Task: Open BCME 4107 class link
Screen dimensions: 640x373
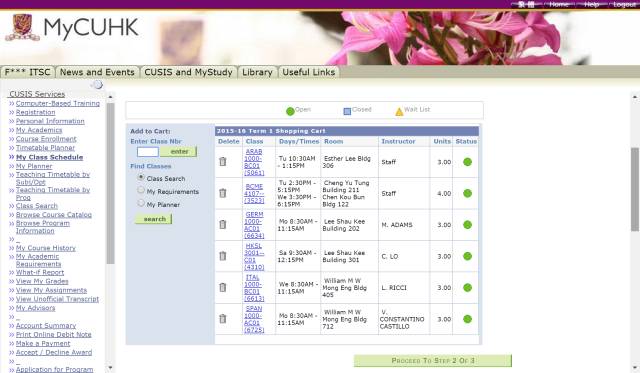Action: coord(254,193)
